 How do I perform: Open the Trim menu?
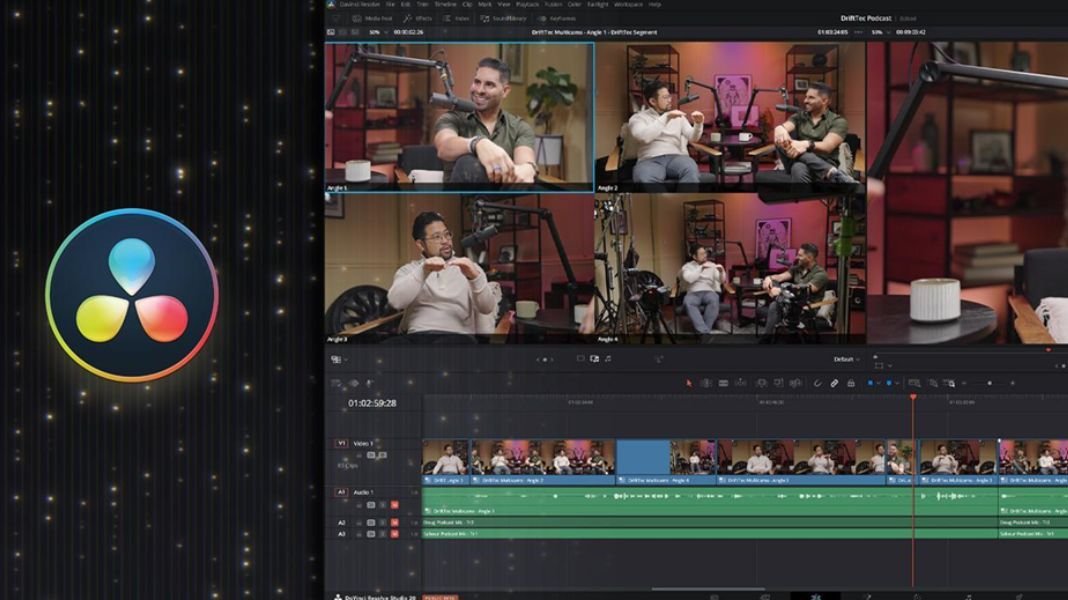coord(423,4)
